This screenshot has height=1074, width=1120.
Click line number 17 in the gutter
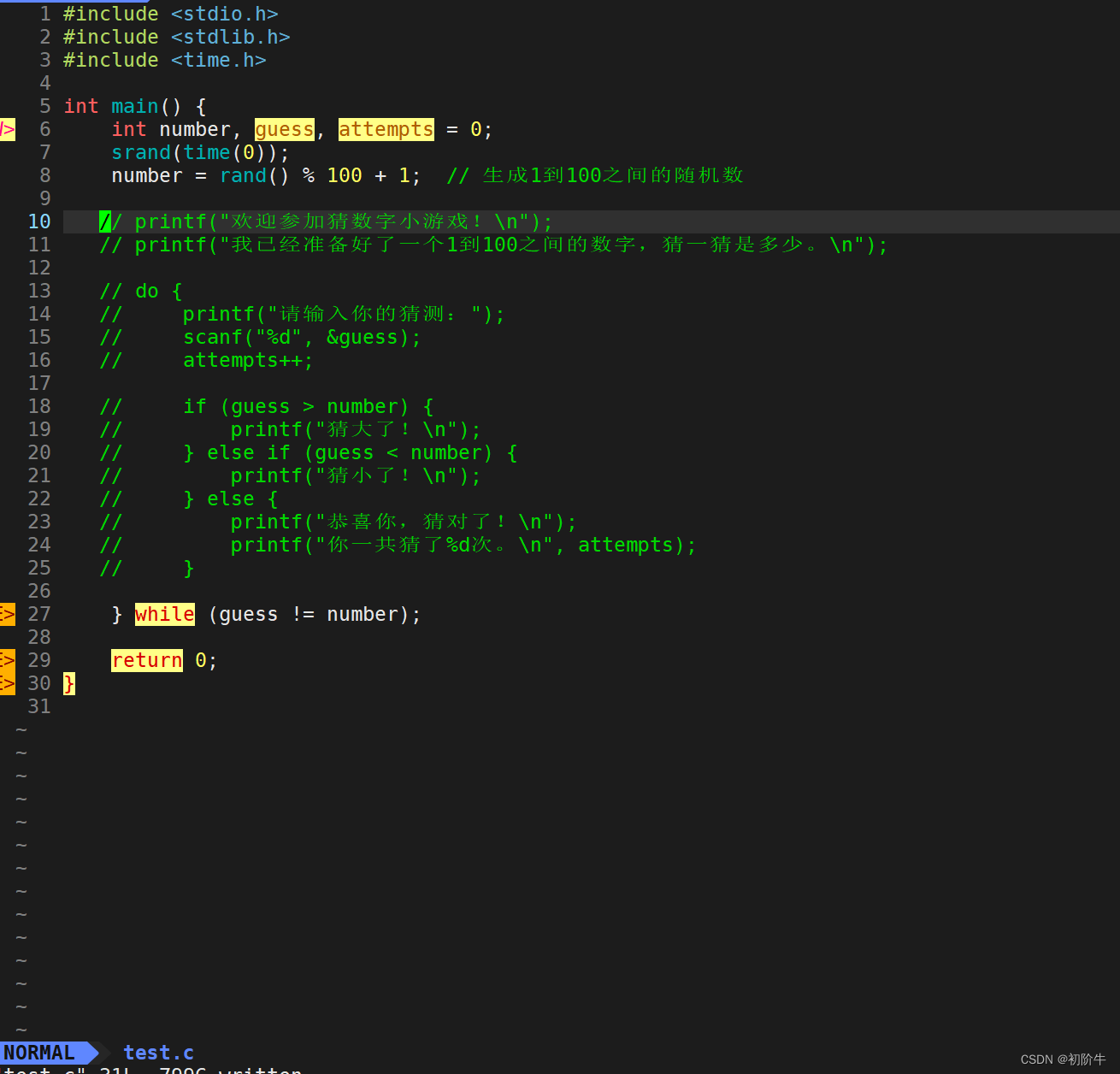tap(39, 384)
